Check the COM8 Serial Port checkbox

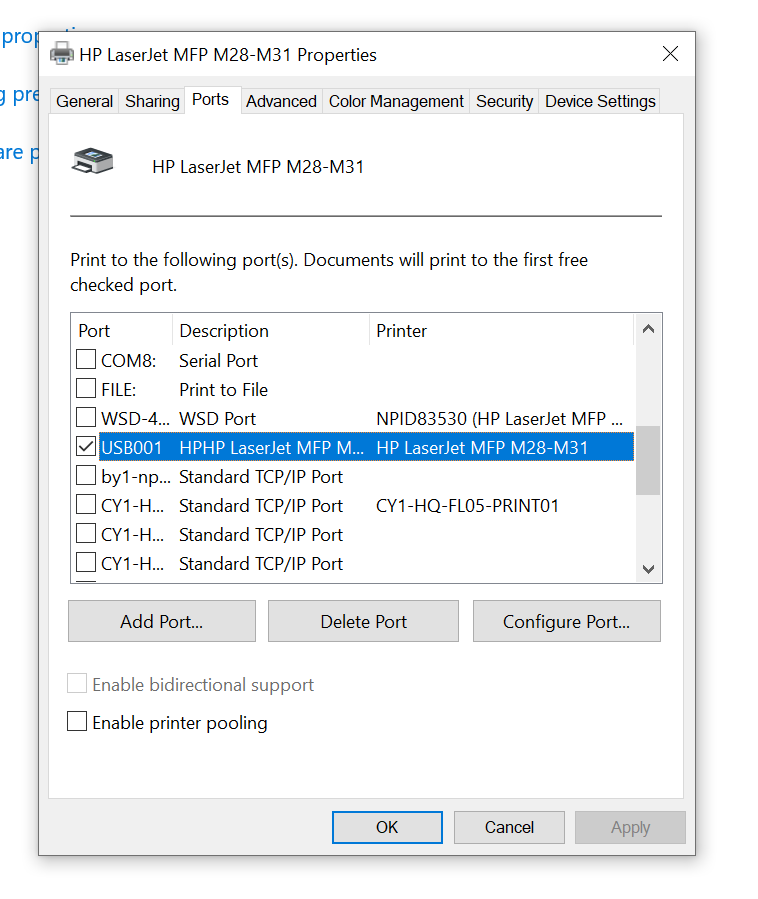click(85, 360)
